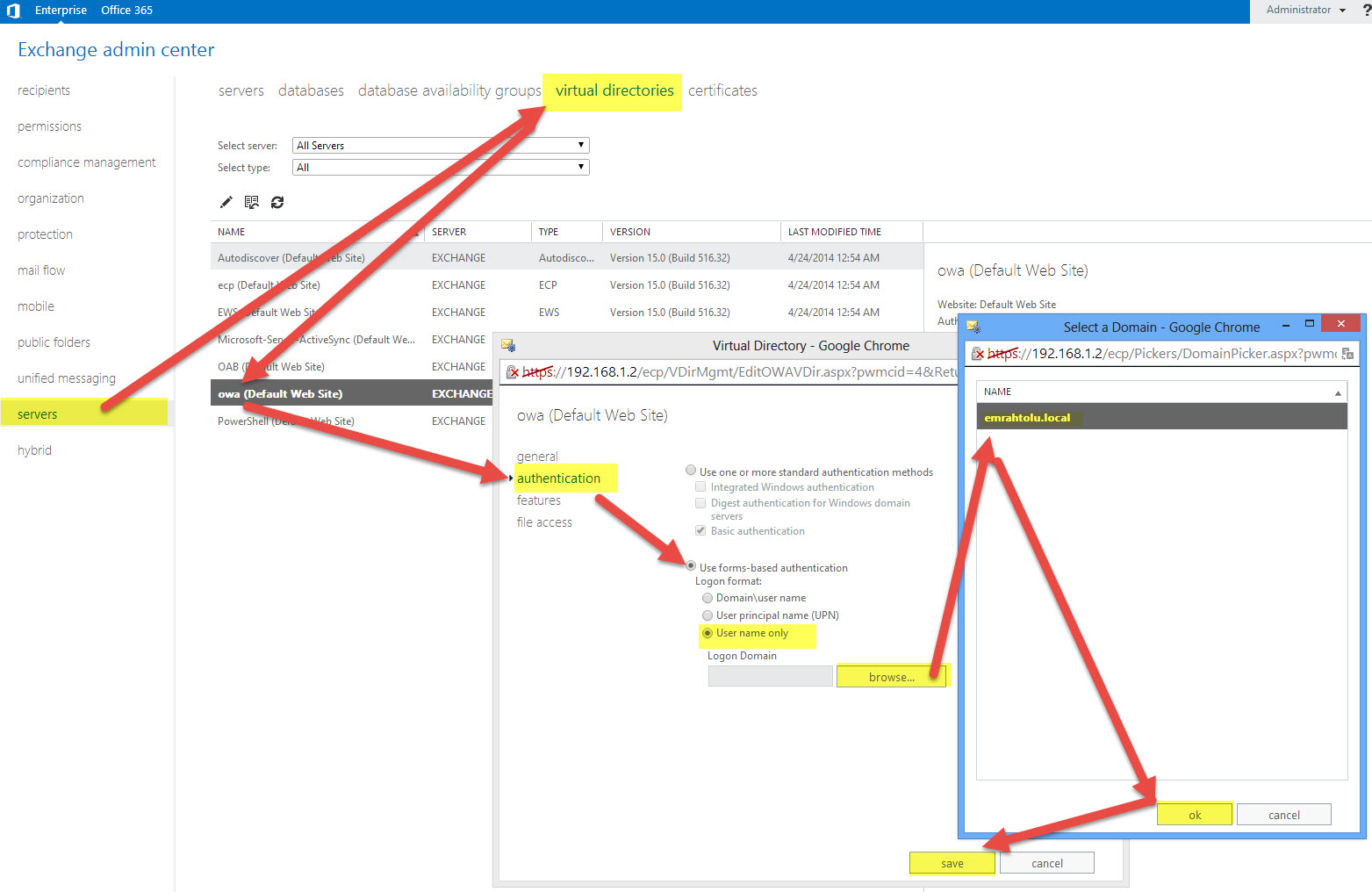Select ecp (Default Web Site) row
1372x892 pixels.
point(566,284)
